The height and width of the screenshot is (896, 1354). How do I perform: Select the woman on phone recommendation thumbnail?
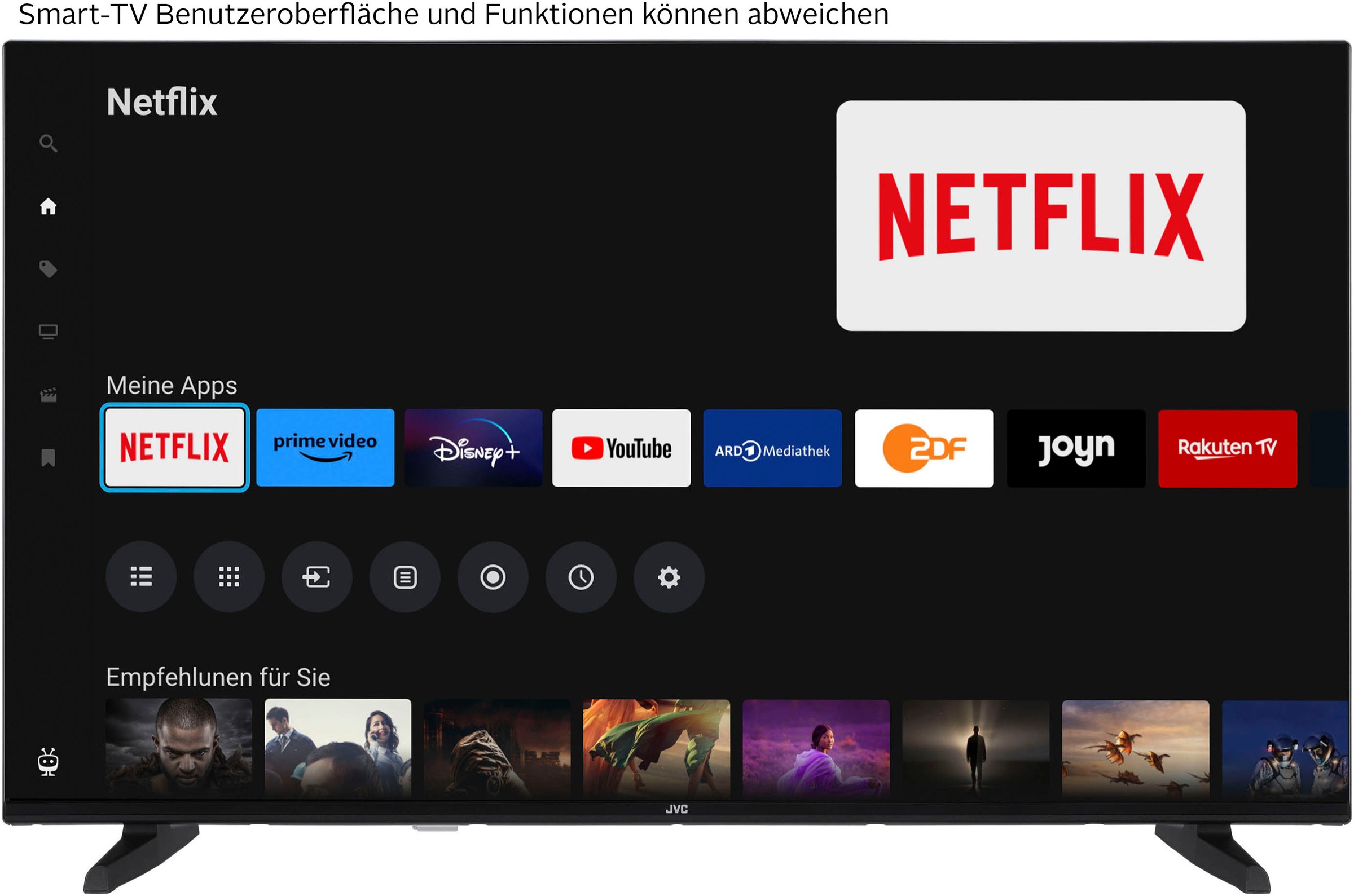click(338, 749)
